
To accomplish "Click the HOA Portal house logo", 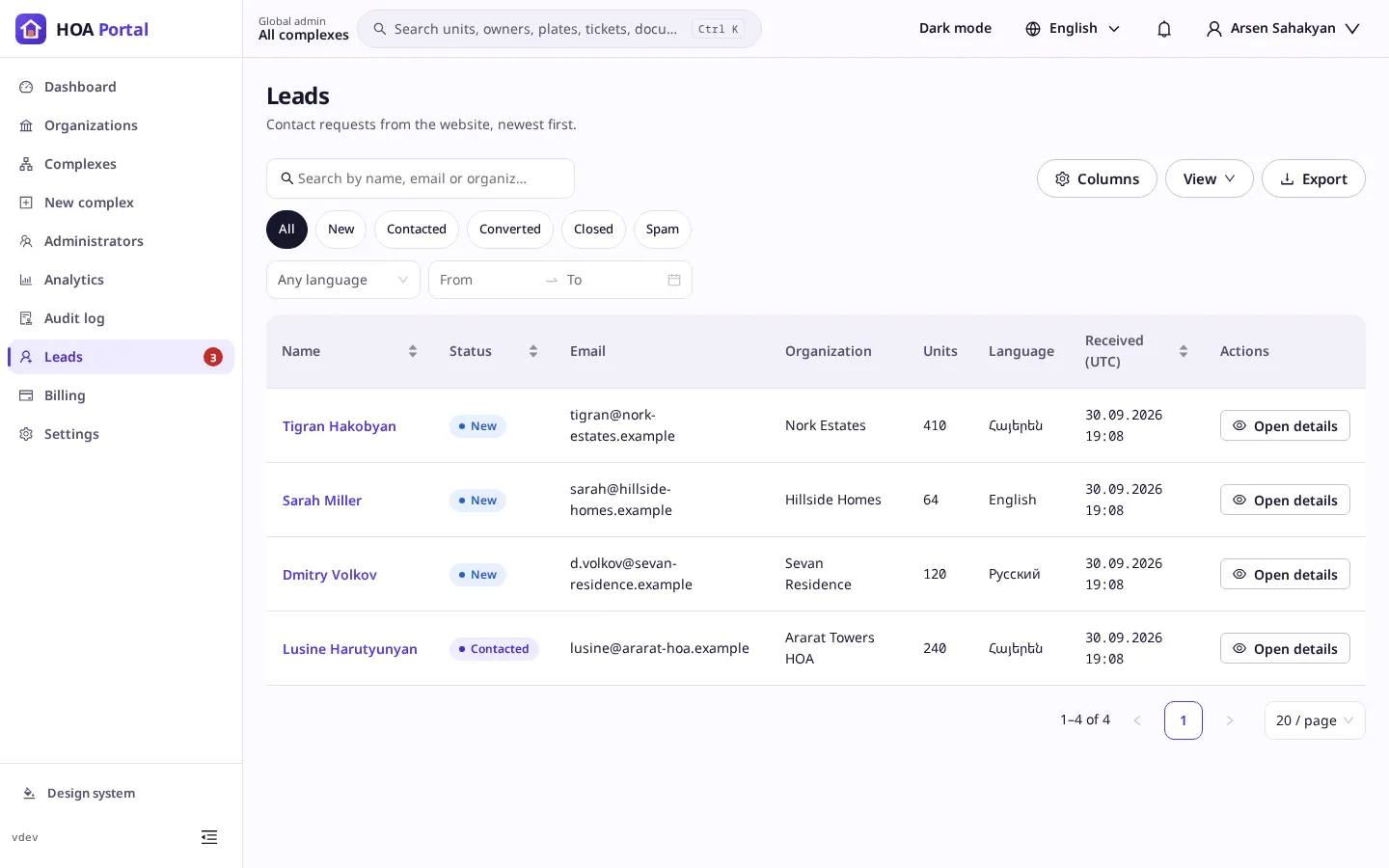I will [31, 29].
